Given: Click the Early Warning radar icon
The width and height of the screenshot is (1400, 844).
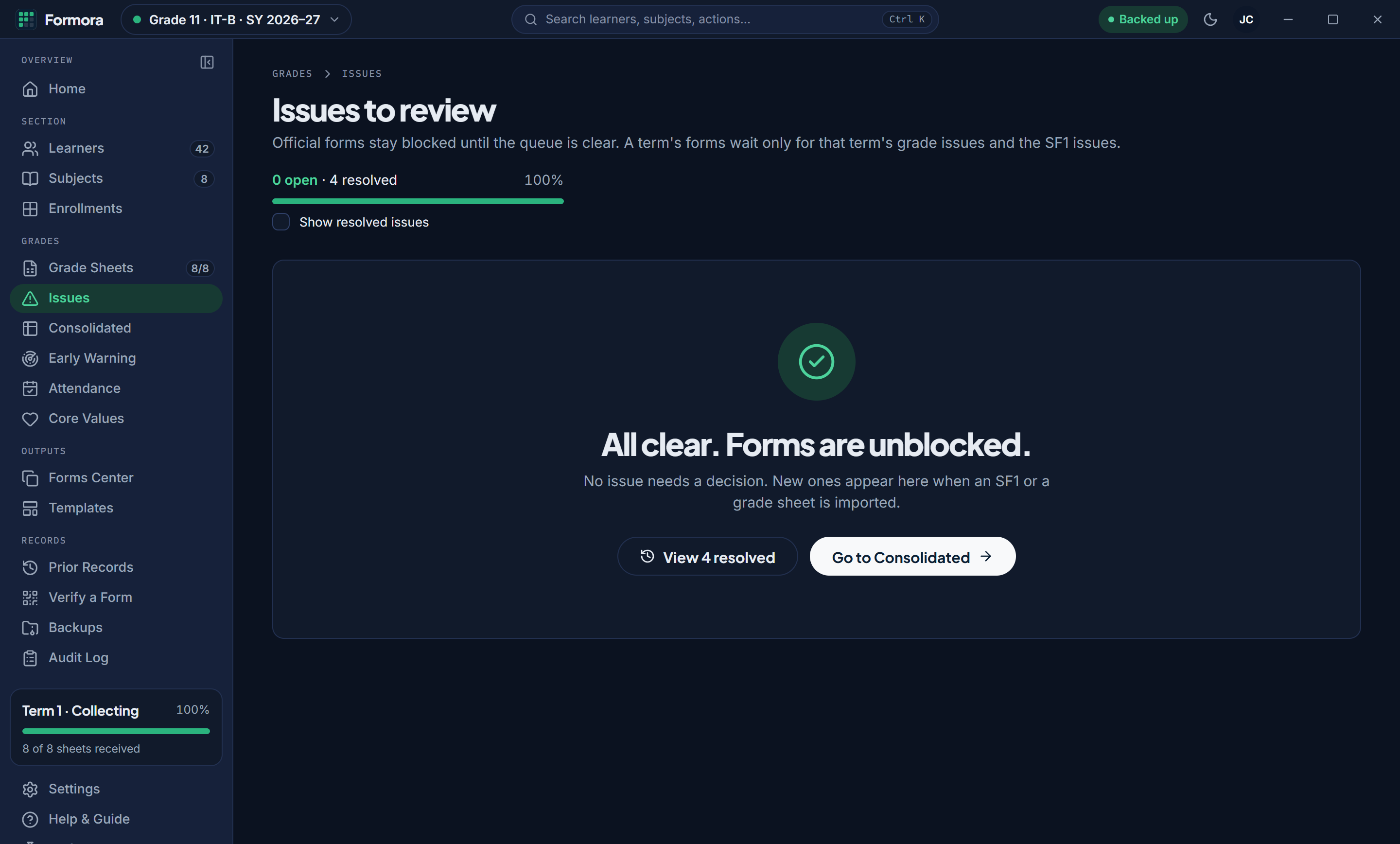Looking at the screenshot, I should (x=30, y=358).
